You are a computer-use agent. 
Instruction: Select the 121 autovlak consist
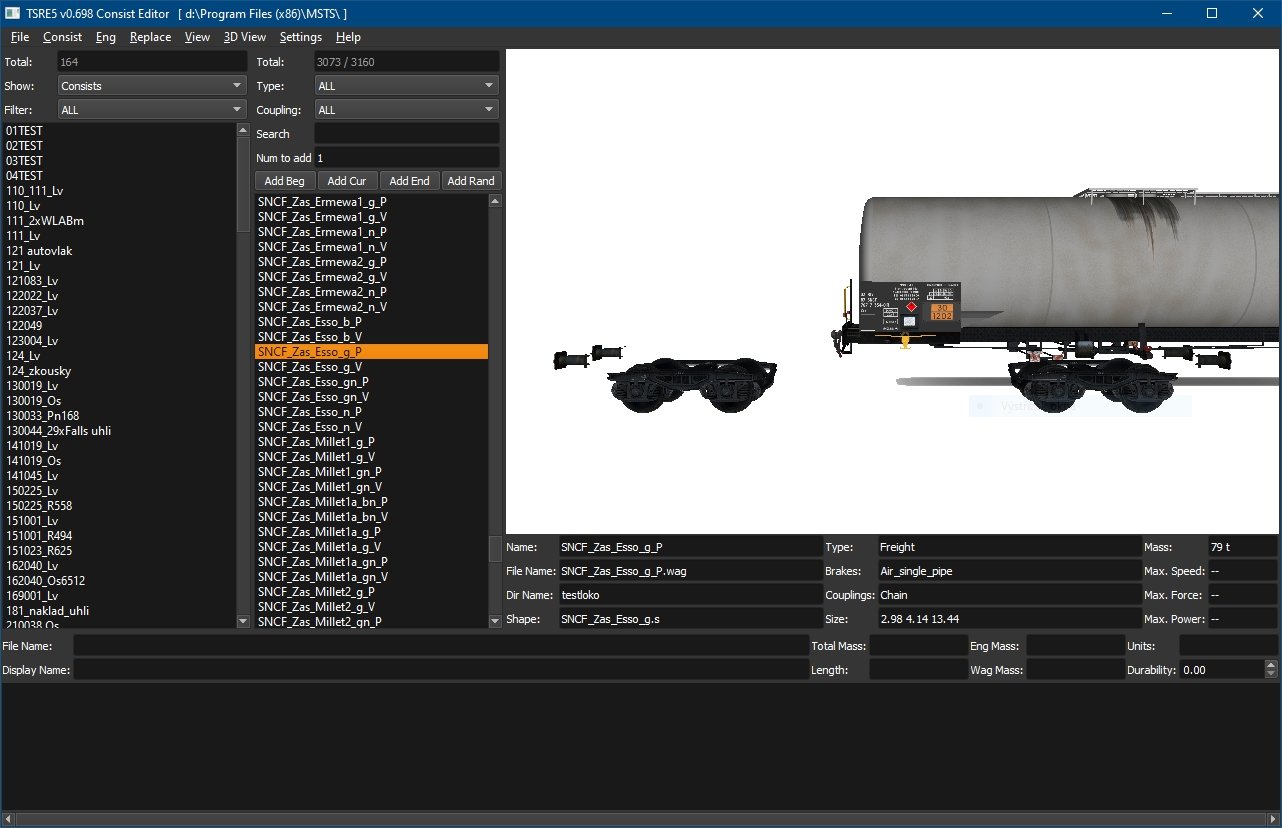(x=39, y=251)
